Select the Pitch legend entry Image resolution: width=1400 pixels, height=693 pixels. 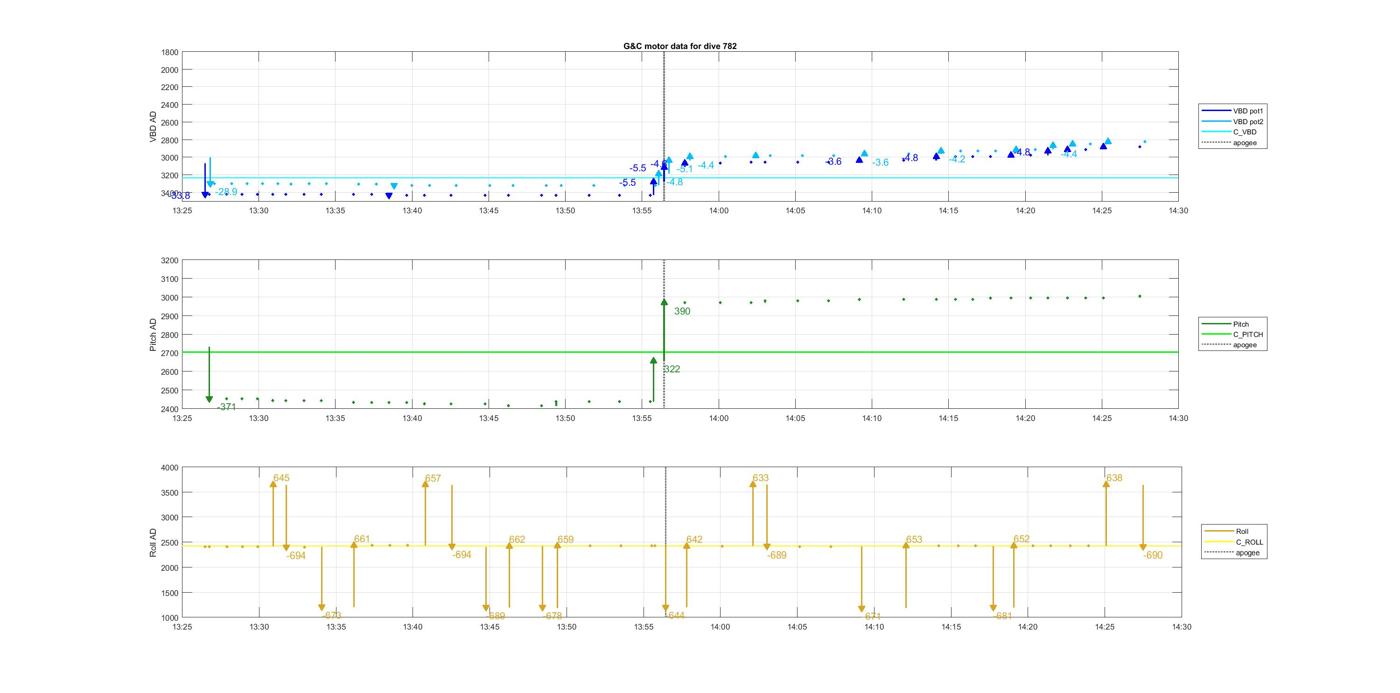(1227, 324)
